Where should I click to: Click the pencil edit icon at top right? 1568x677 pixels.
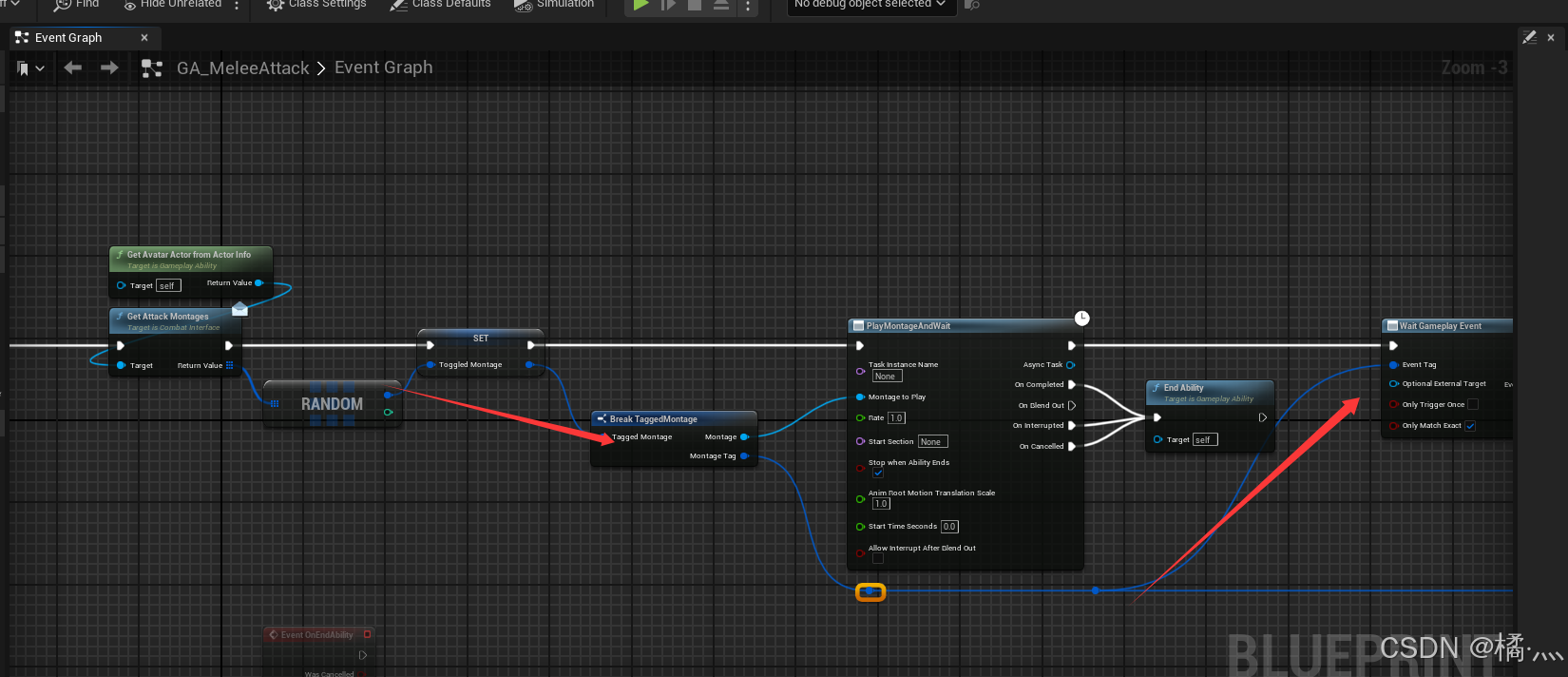point(1529,37)
